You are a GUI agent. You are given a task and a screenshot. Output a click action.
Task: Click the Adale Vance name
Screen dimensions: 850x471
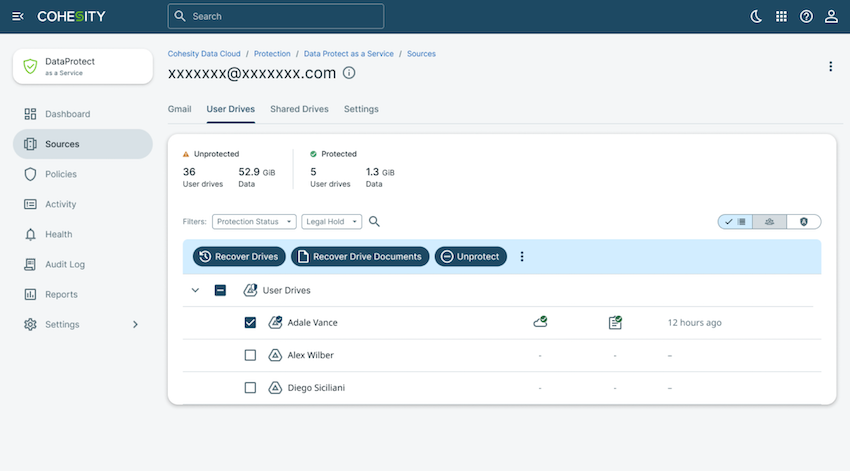(312, 322)
